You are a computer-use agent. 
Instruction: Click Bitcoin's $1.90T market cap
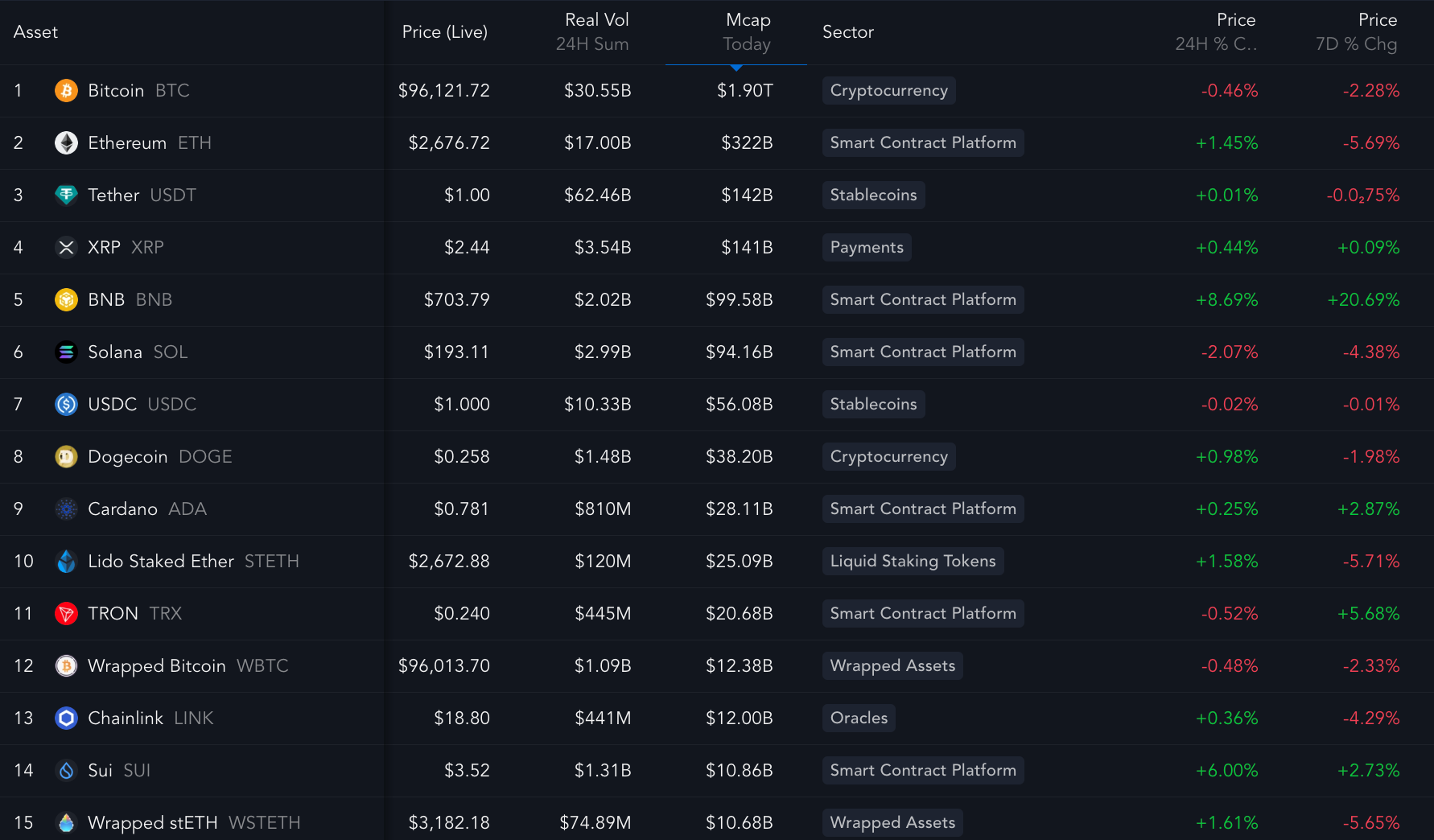point(745,91)
